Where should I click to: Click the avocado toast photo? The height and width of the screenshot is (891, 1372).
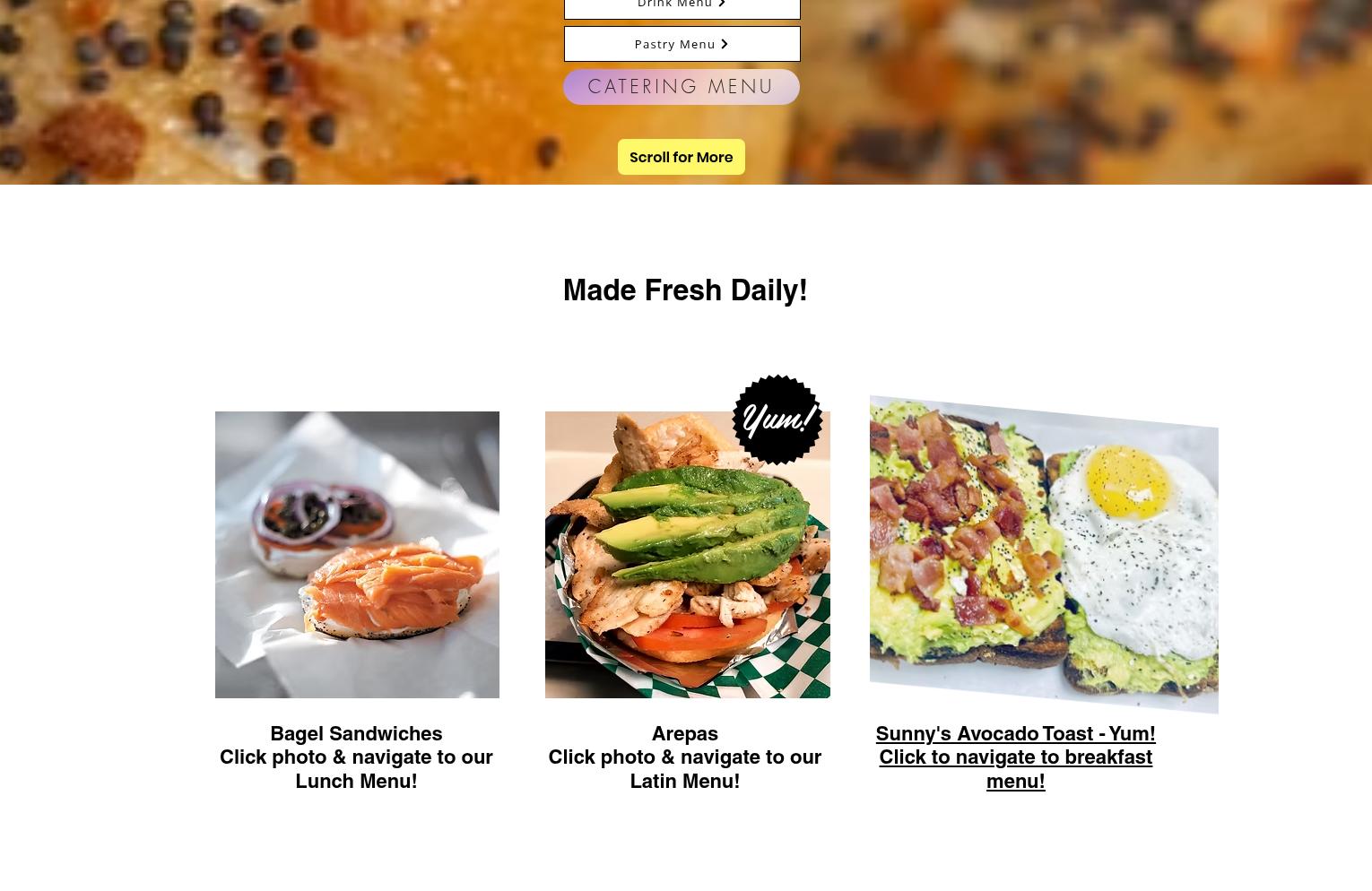1044,555
